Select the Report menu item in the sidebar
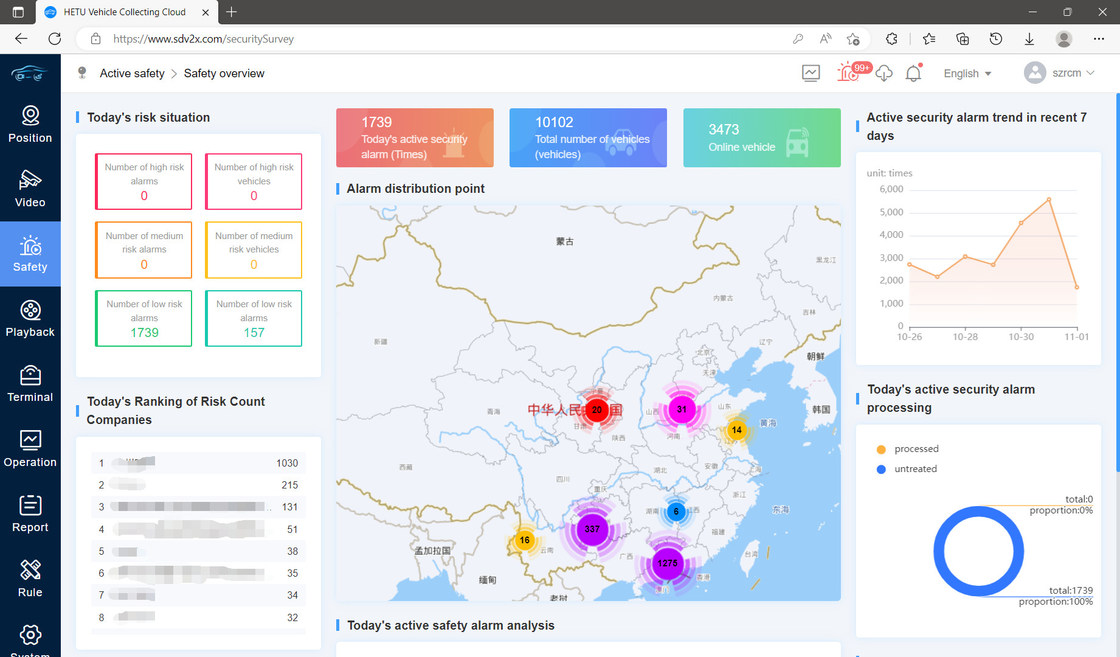The image size is (1120, 657). pos(30,514)
